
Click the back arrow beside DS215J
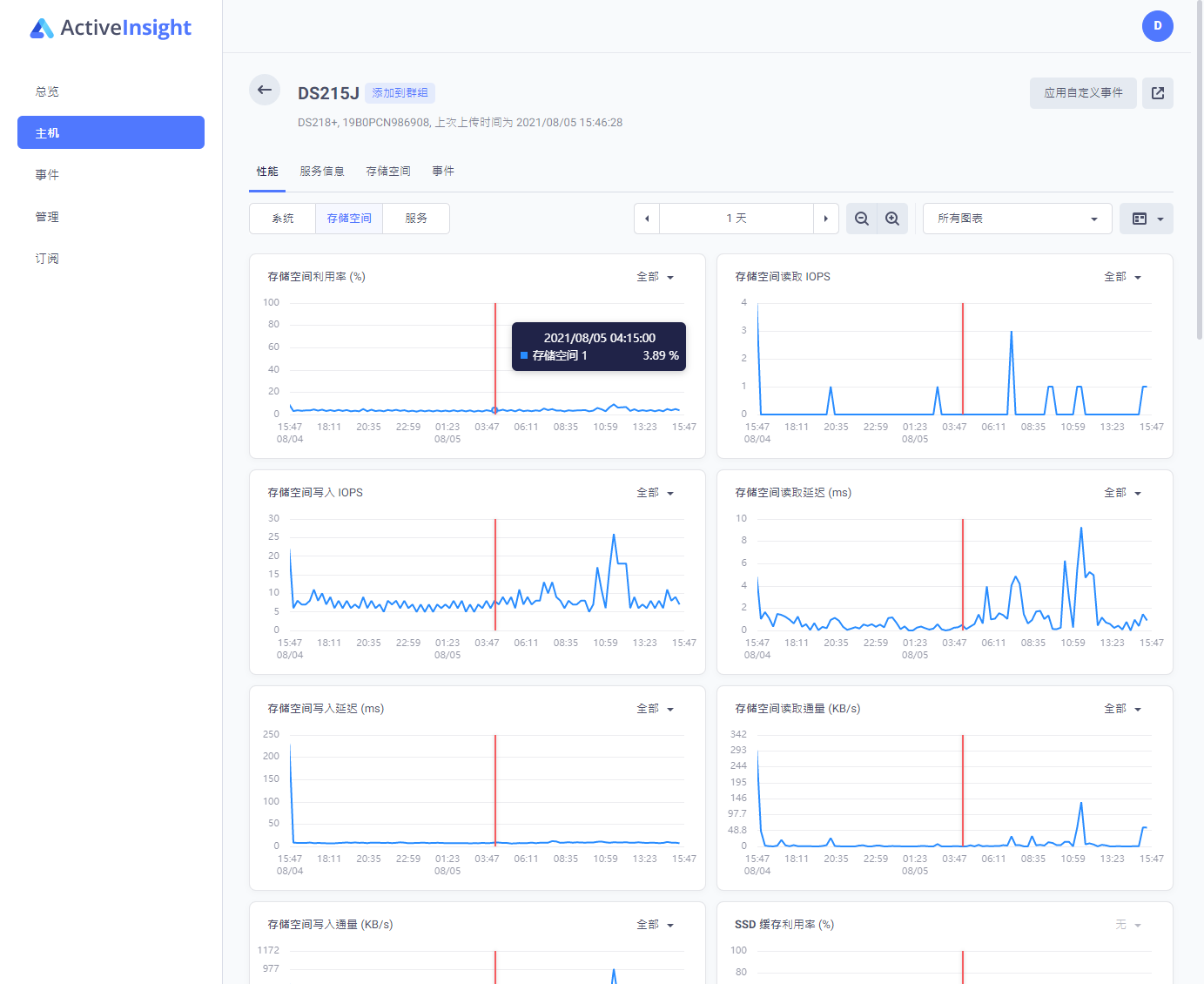(x=265, y=90)
